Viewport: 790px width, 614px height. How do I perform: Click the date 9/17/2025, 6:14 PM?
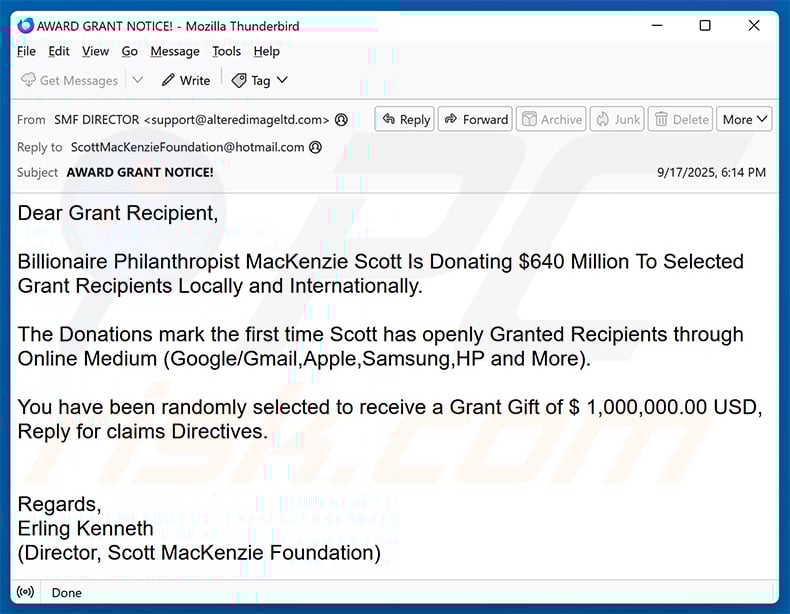tap(711, 172)
